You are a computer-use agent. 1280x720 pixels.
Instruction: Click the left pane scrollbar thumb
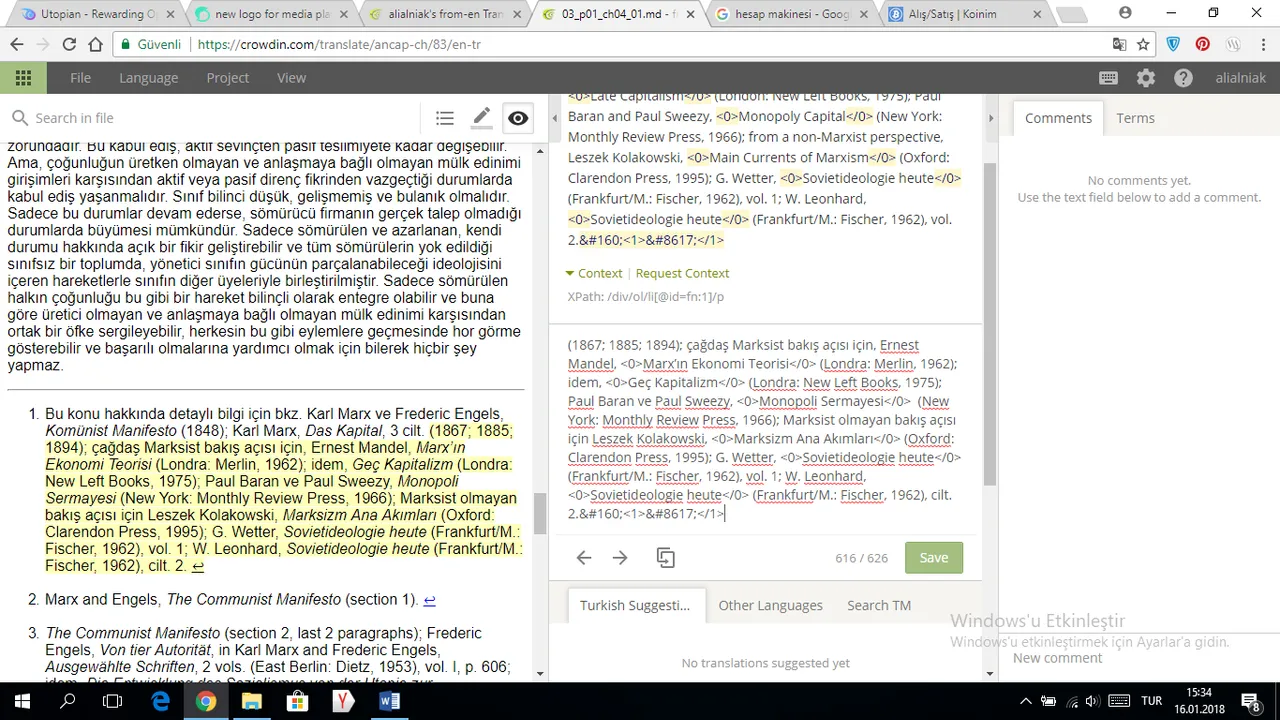click(x=540, y=513)
